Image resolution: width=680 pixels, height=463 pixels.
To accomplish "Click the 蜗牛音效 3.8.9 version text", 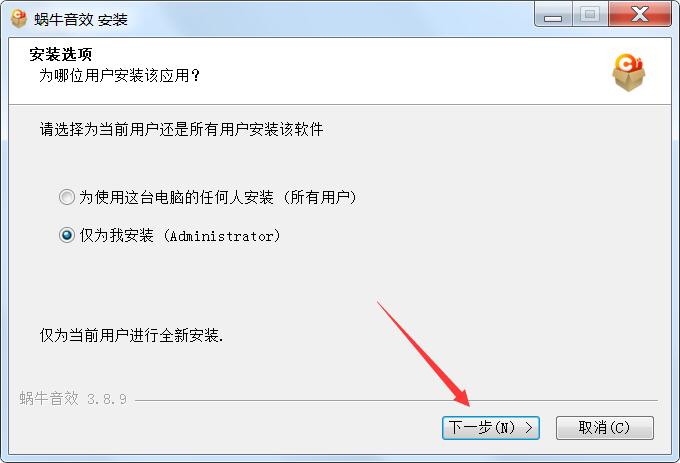I will (73, 398).
